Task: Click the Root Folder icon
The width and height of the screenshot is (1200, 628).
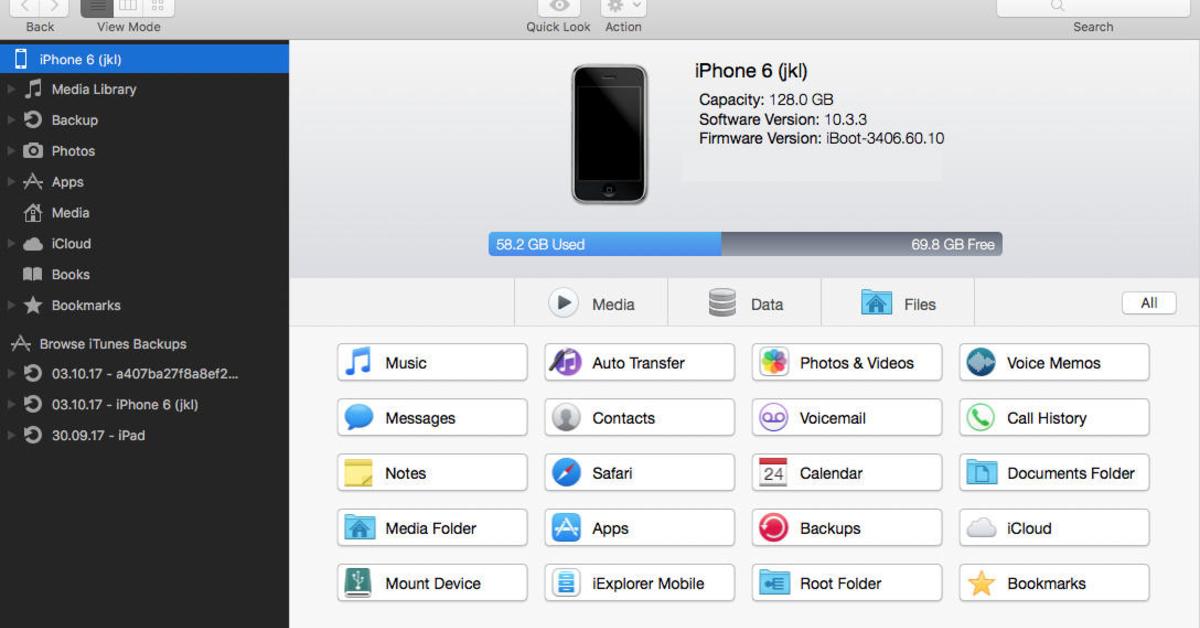Action: tap(773, 583)
